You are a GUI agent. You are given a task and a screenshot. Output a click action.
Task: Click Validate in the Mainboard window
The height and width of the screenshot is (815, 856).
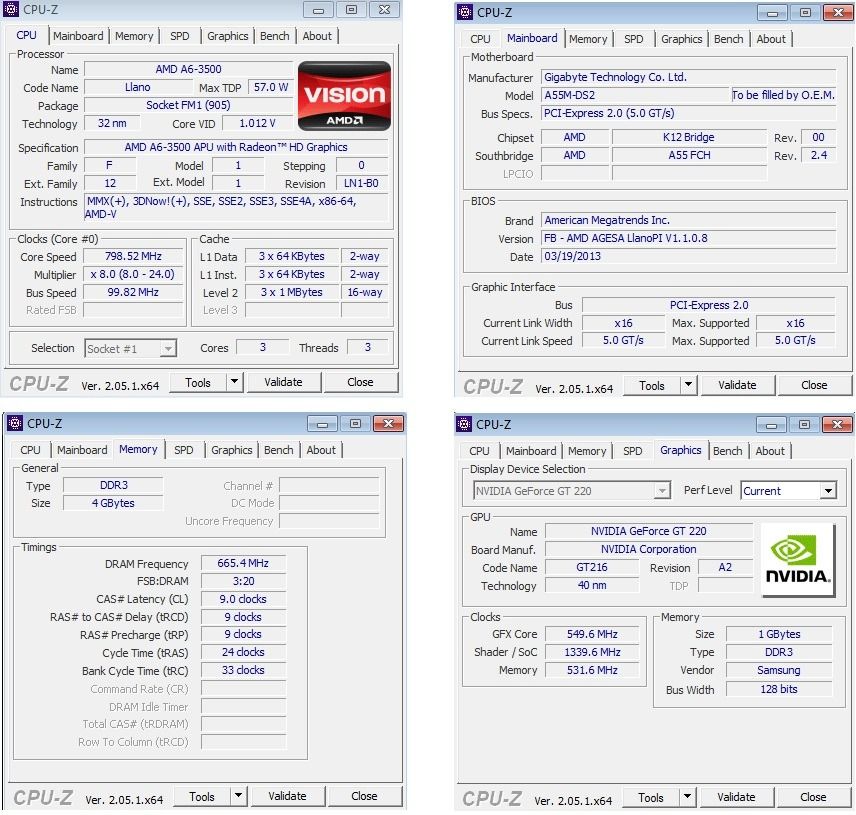[738, 385]
